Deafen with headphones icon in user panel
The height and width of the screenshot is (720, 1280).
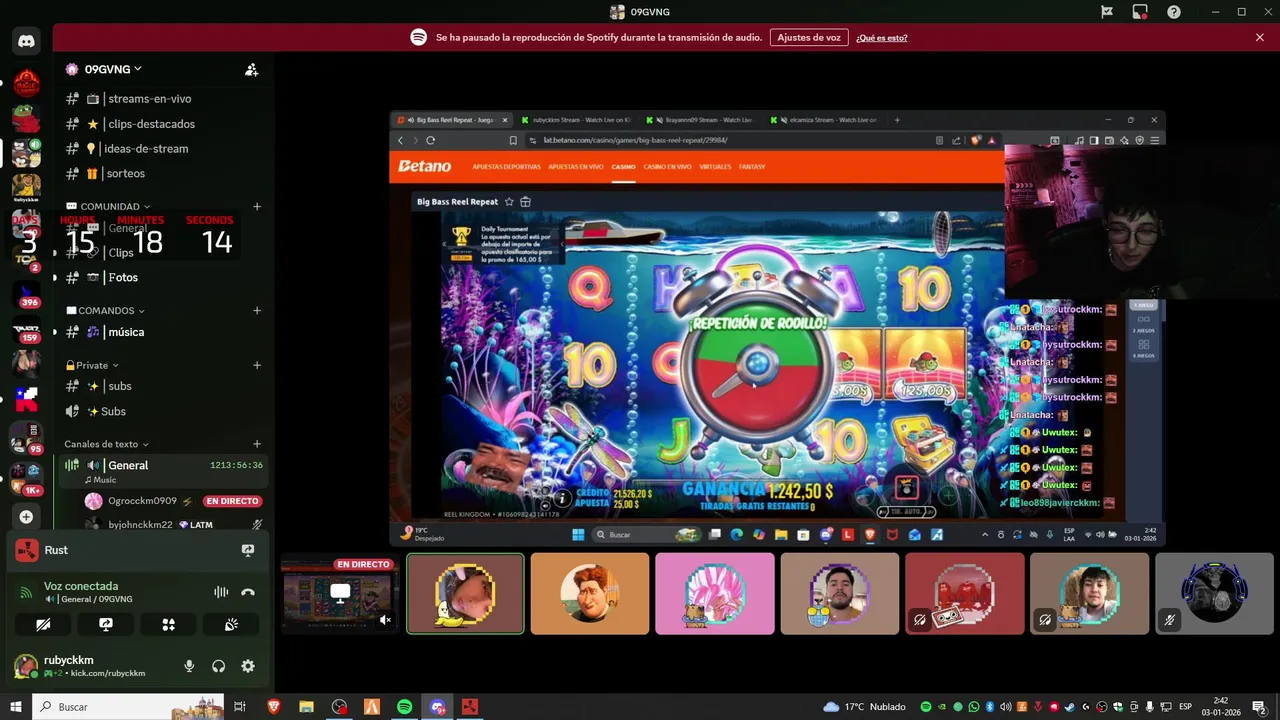218,666
